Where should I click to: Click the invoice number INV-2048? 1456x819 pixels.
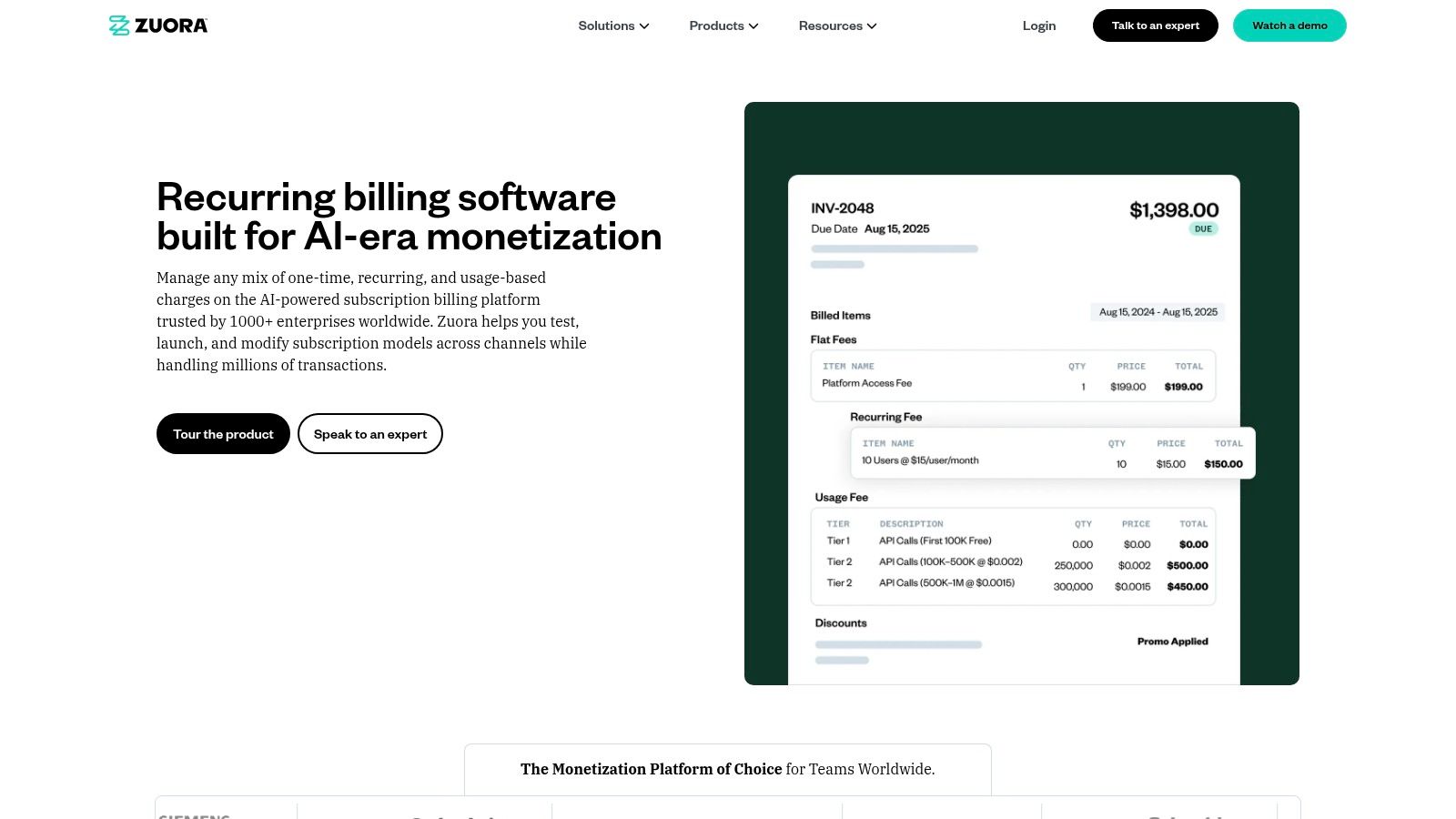coord(843,208)
